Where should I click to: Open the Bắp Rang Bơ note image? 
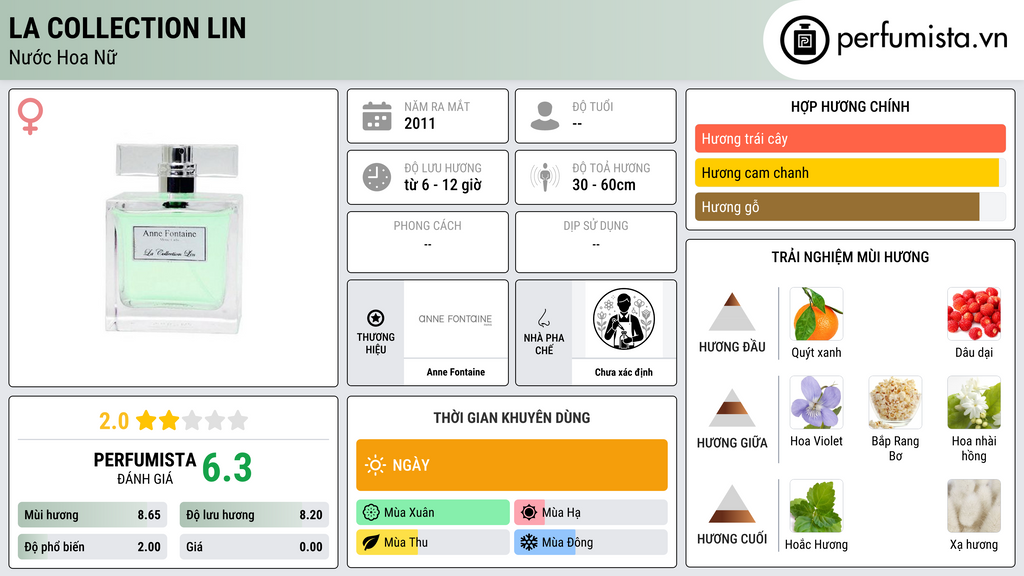(895, 402)
